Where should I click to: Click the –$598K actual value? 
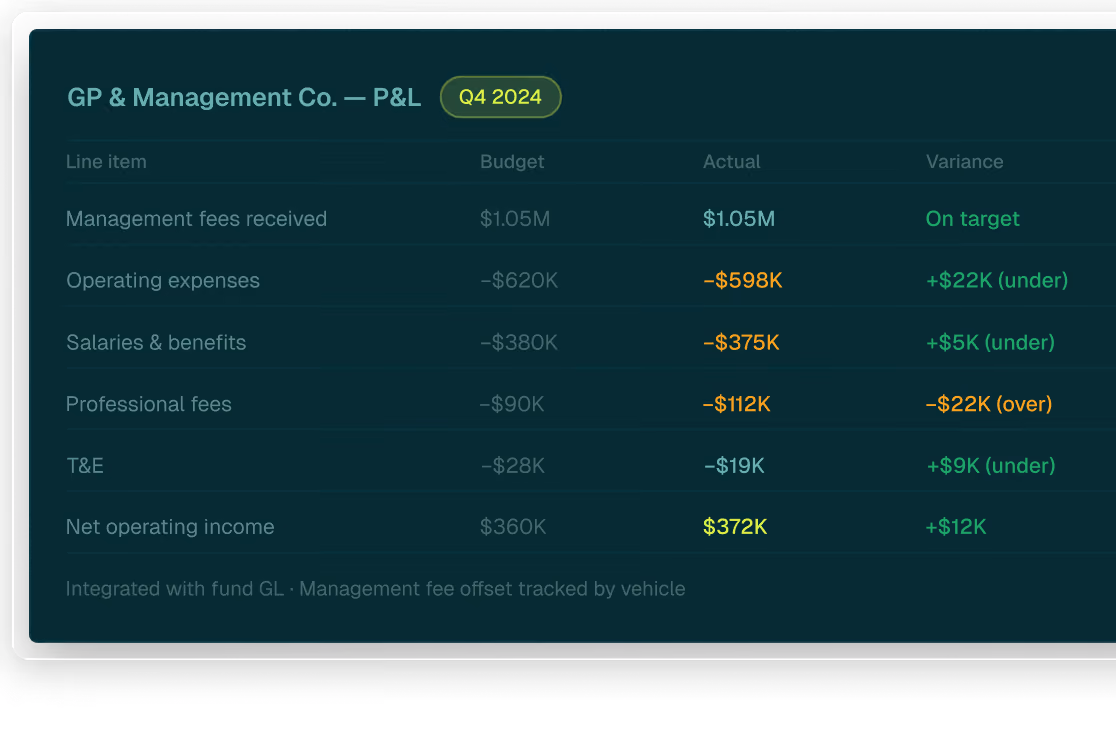(742, 280)
